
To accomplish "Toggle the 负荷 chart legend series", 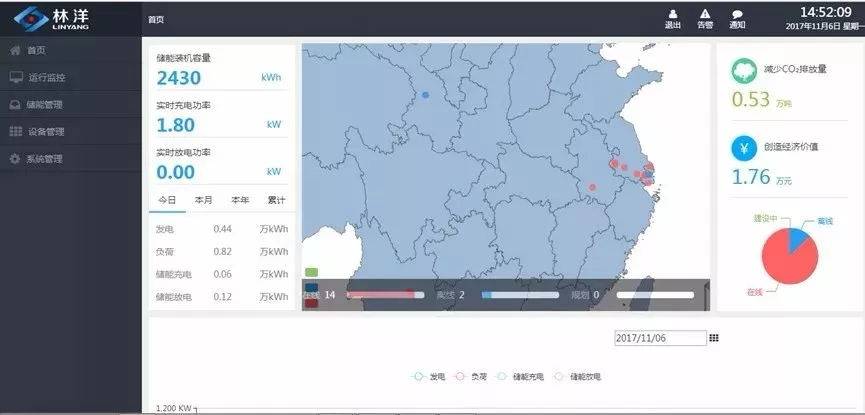I will click(471, 377).
